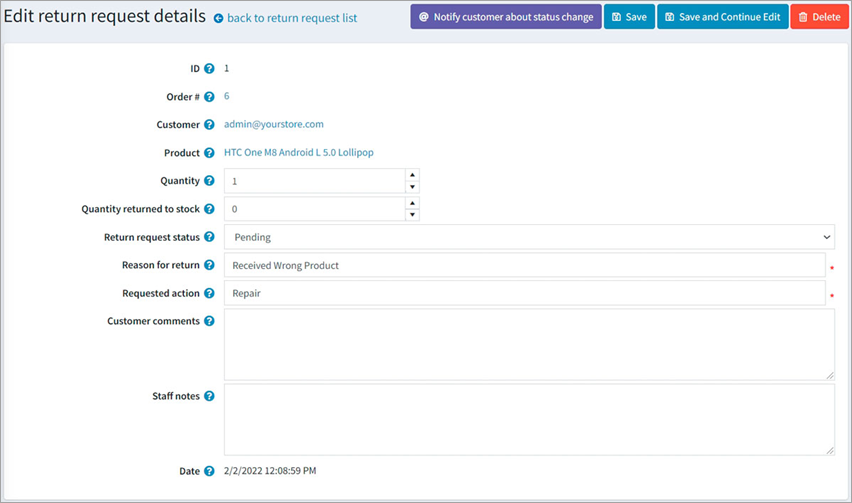Click the help icon next to Date
The width and height of the screenshot is (852, 503).
pos(209,471)
